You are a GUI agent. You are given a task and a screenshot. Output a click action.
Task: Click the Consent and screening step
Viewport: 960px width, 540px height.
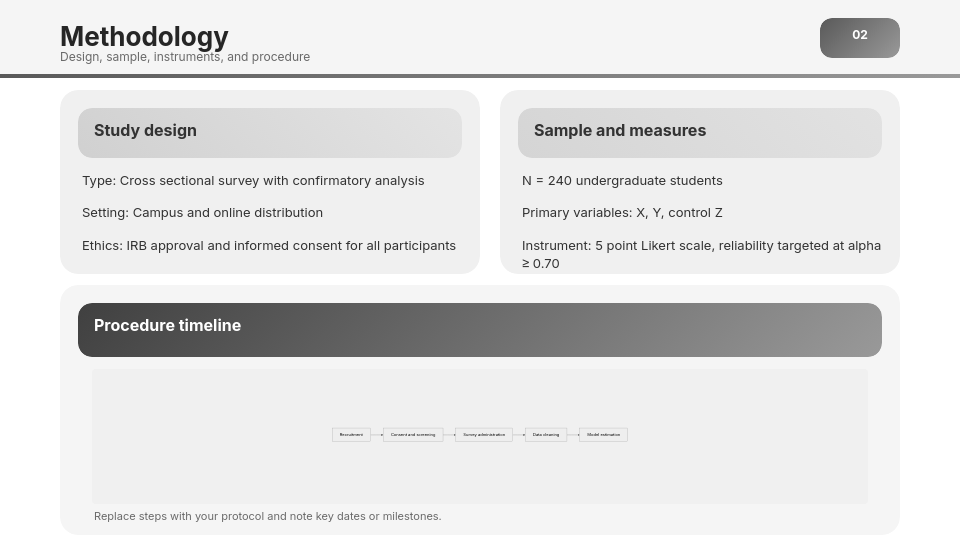(413, 435)
